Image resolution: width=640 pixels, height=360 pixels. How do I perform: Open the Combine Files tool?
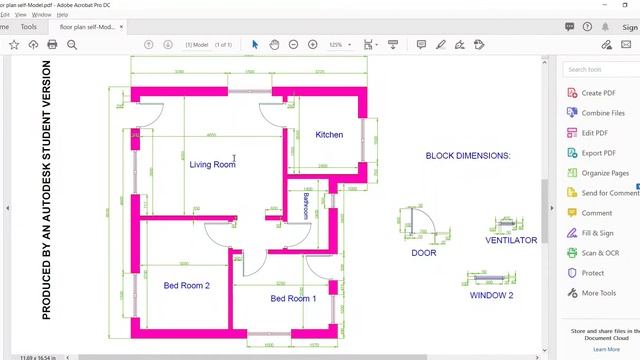pos(602,113)
